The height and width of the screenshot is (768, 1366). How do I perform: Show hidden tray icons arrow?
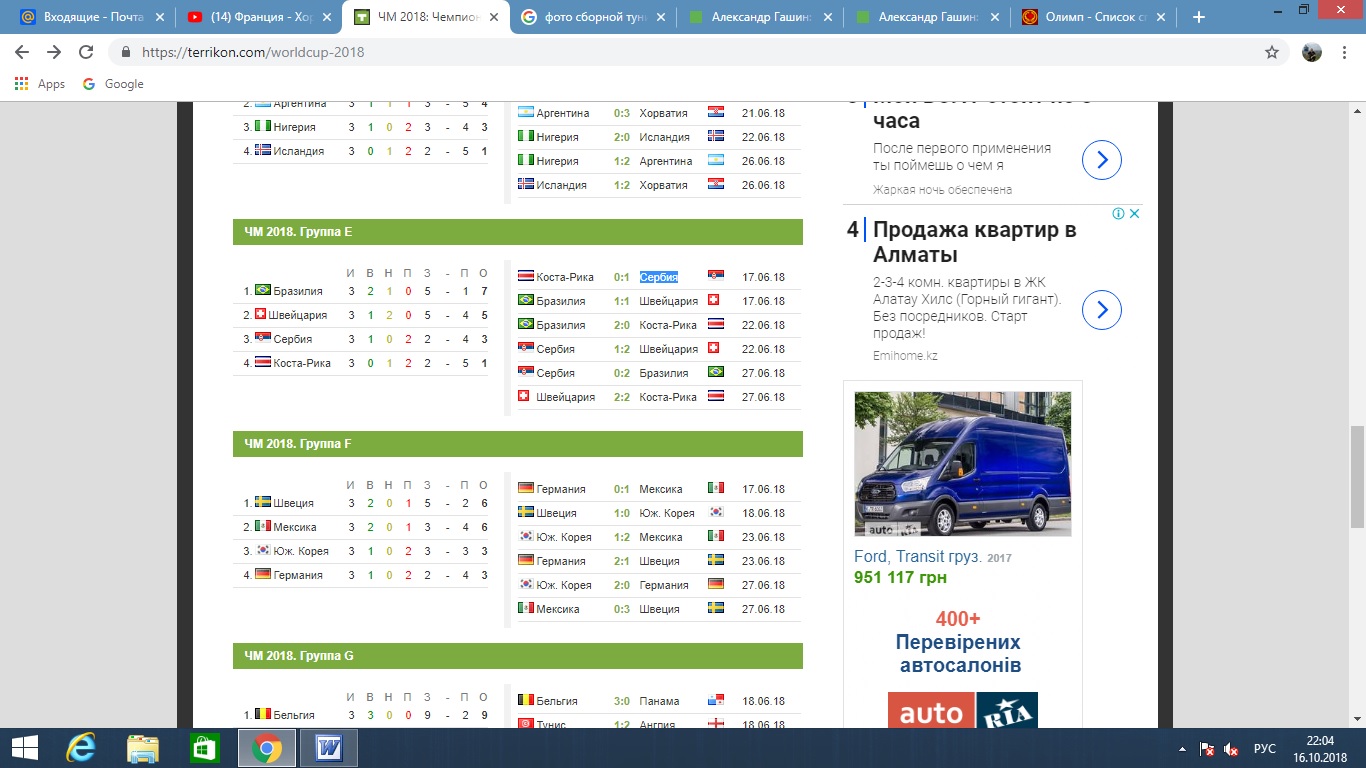click(1183, 749)
